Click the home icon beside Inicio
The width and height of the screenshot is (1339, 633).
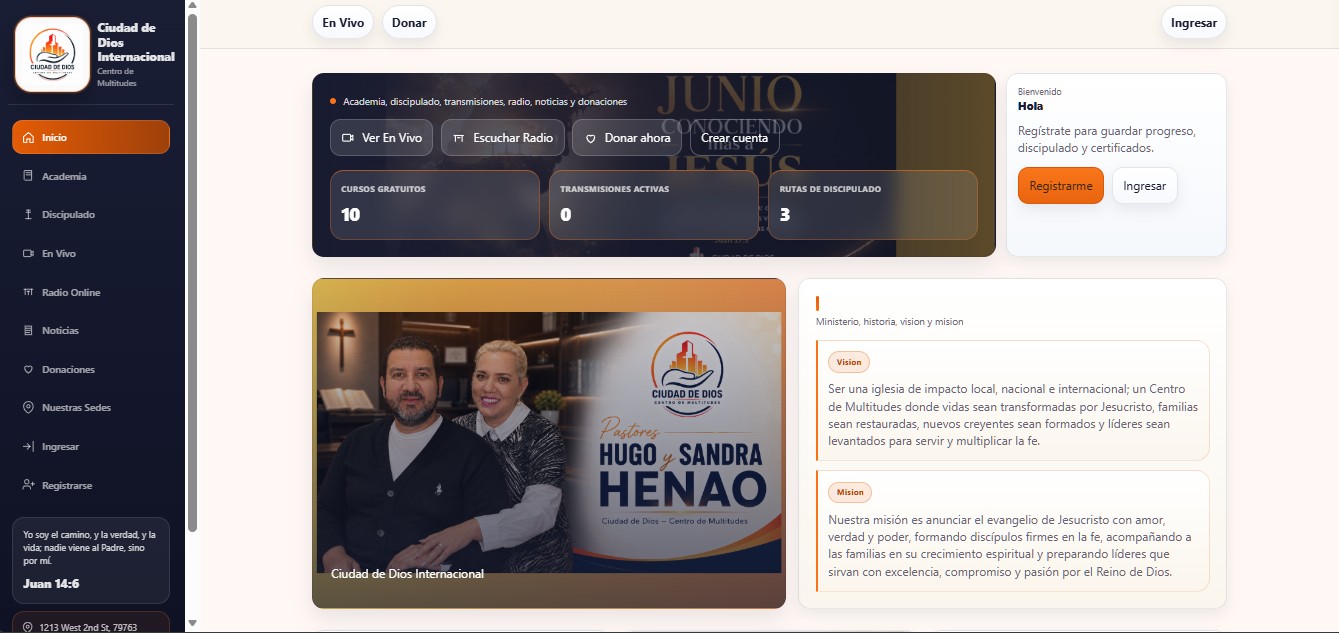[28, 137]
